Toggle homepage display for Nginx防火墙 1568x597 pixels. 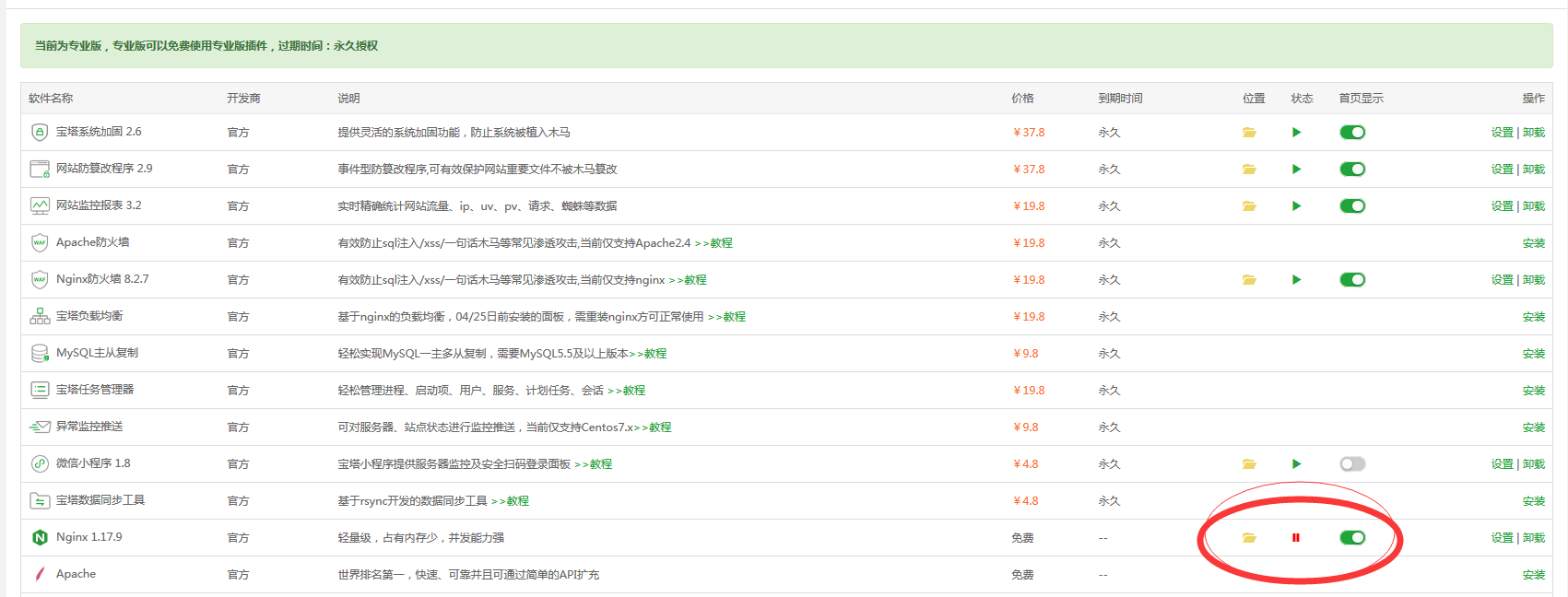(1352, 280)
